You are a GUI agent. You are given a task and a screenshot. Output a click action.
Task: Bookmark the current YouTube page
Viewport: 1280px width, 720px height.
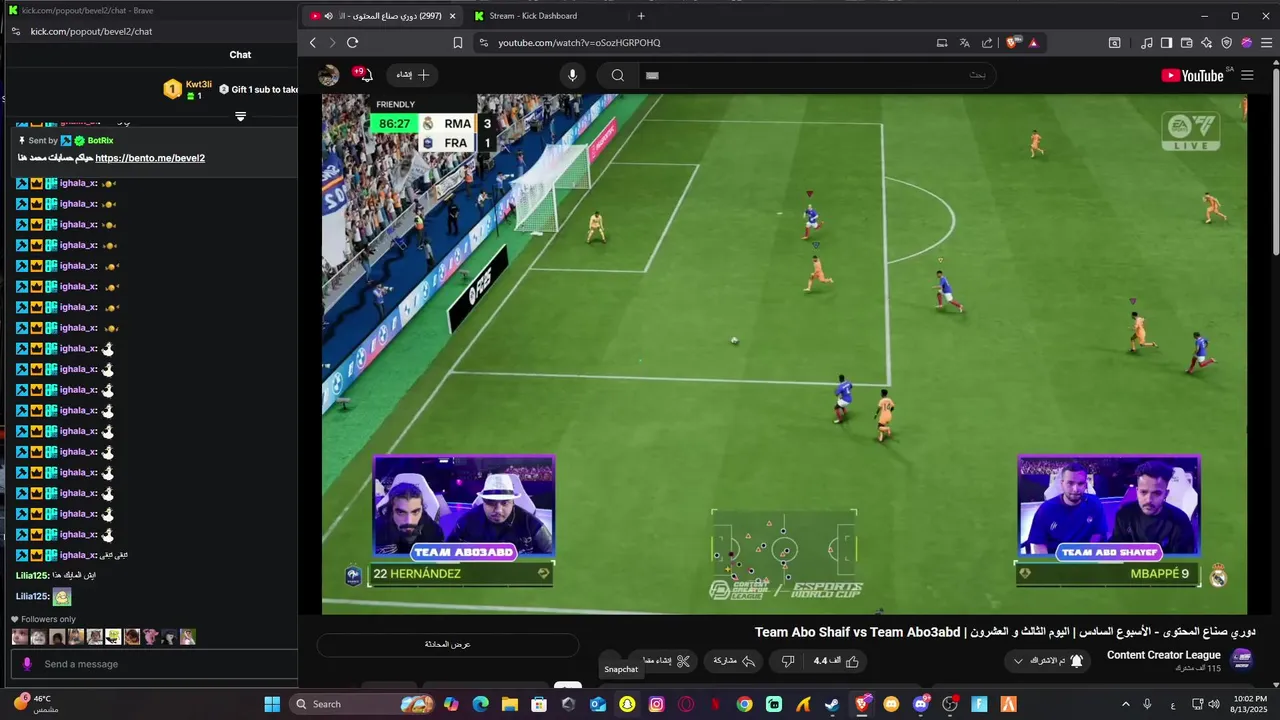click(x=458, y=43)
